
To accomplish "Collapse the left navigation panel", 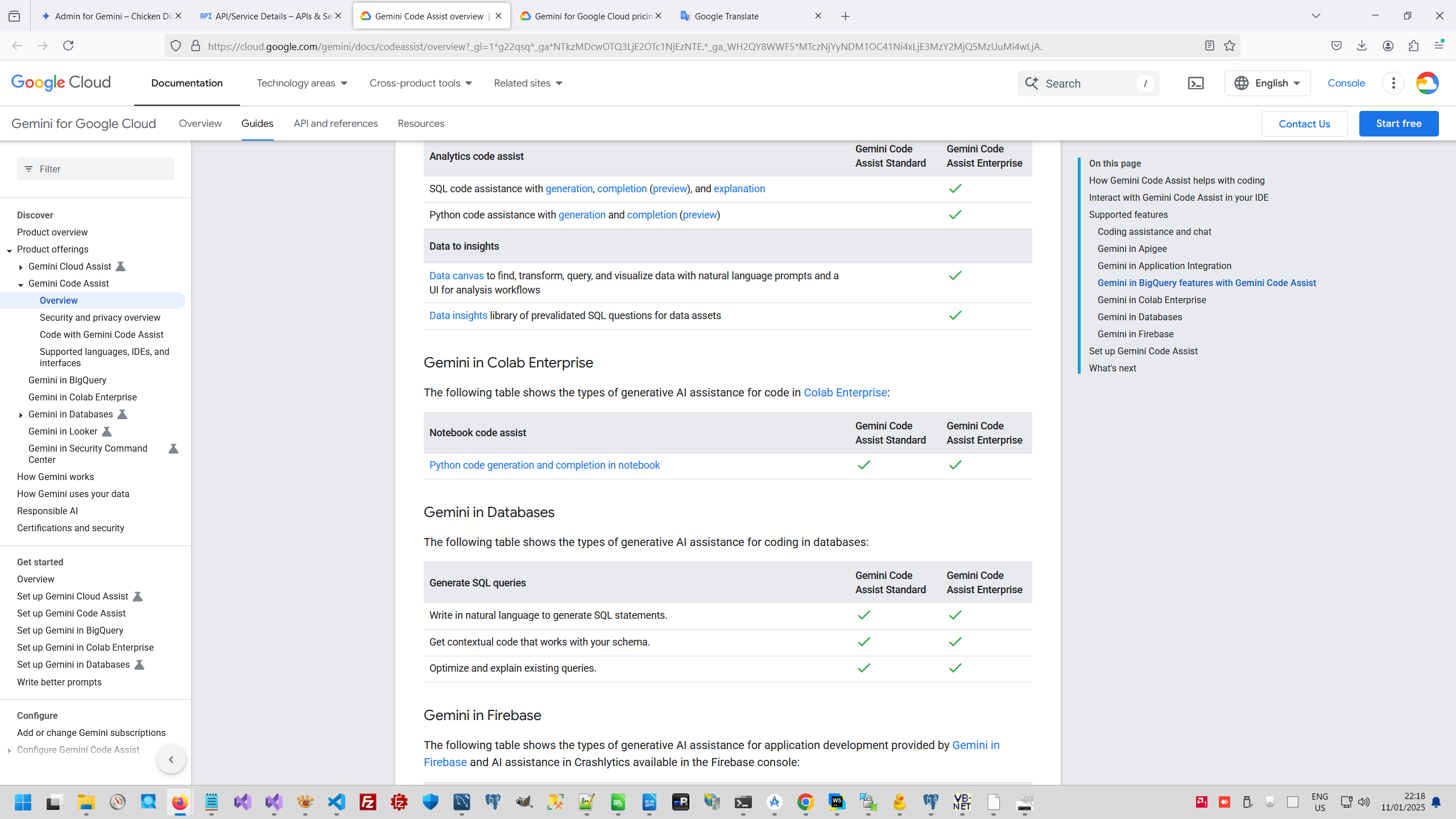I will click(x=171, y=759).
